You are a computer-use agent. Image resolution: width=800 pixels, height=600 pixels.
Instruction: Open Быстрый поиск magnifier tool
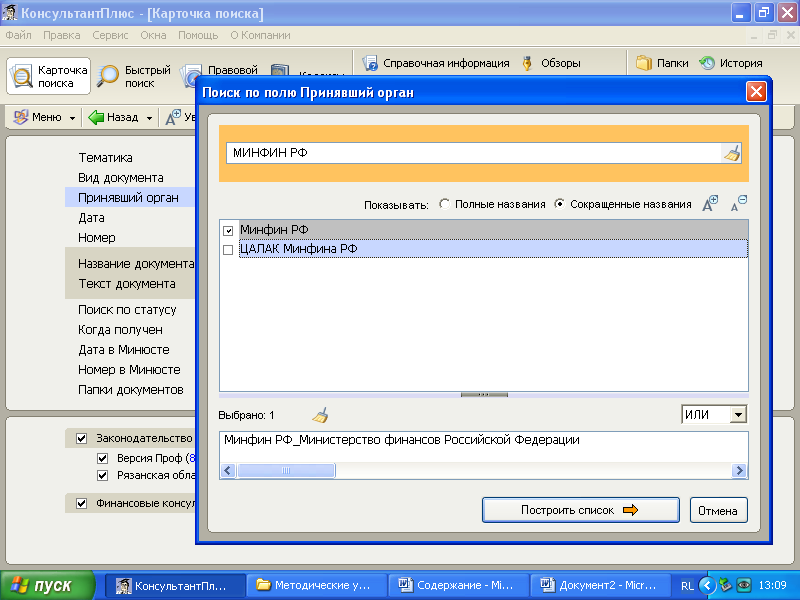point(134,76)
